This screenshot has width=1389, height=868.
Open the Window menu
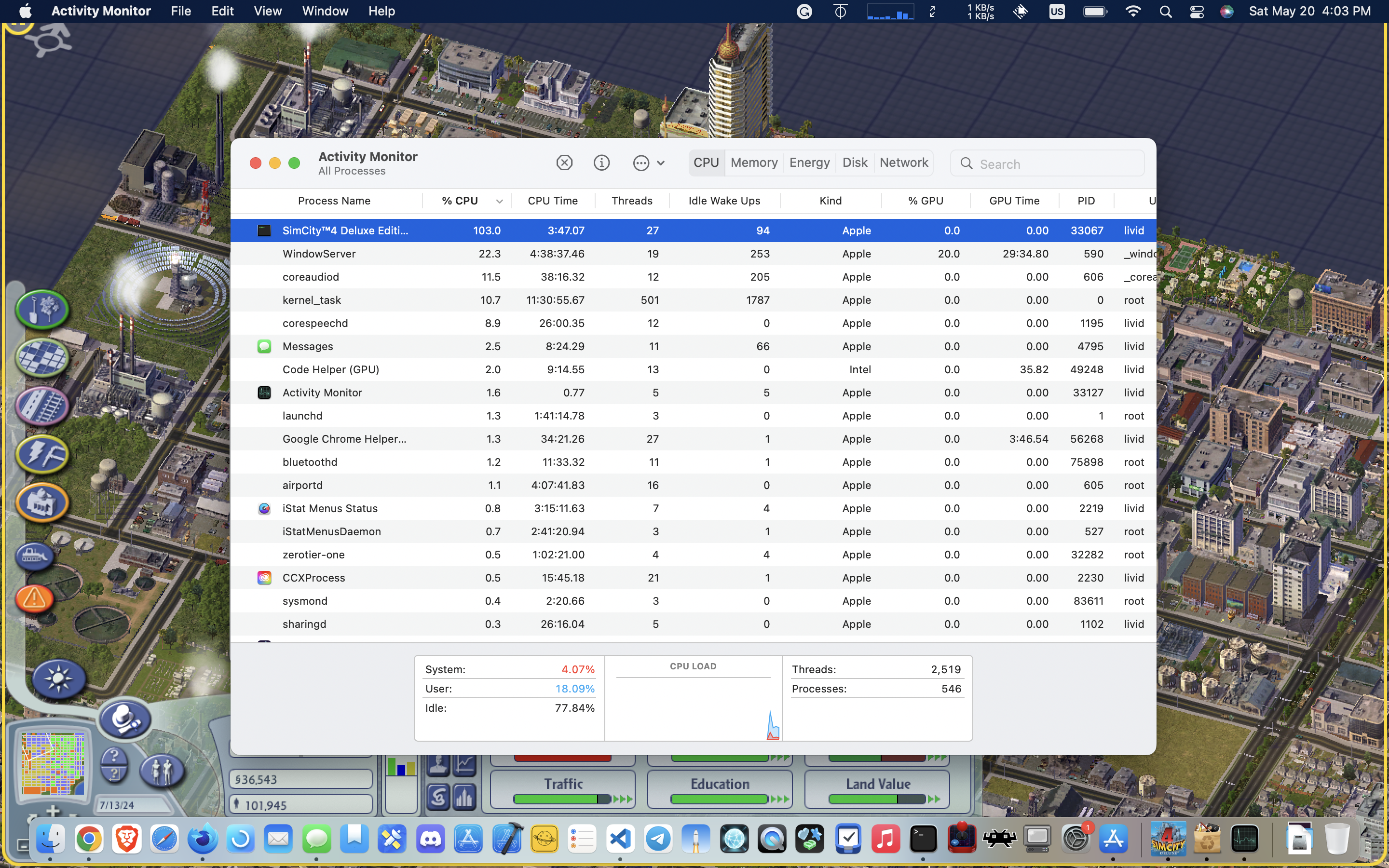tap(325, 11)
